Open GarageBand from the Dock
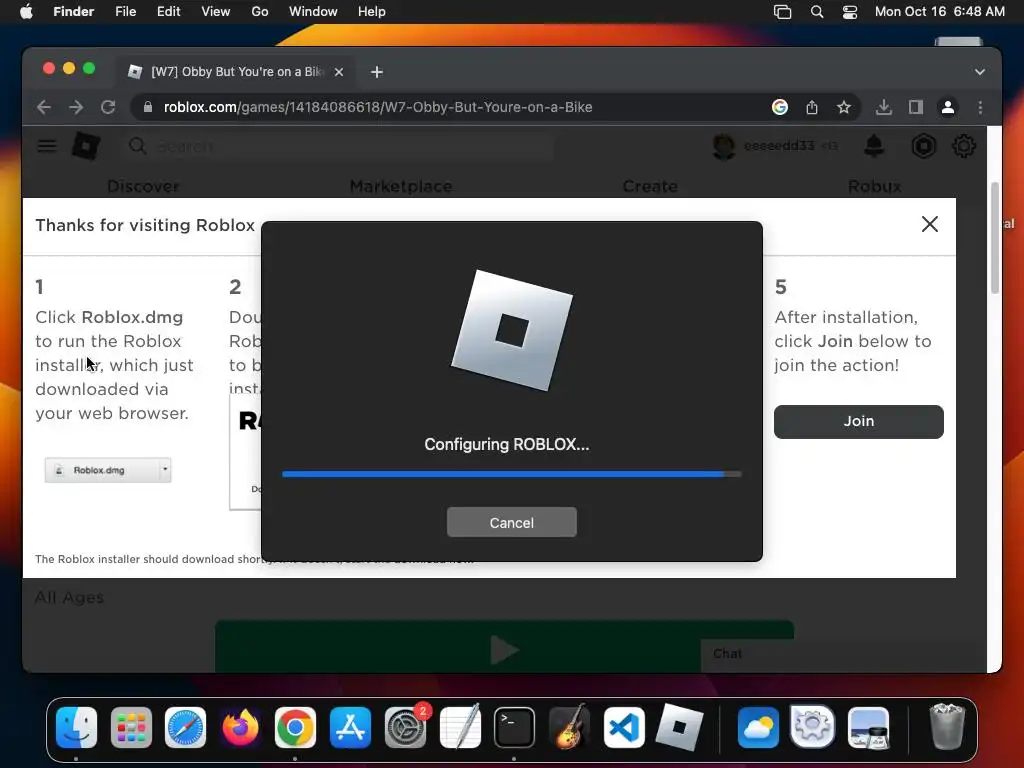The height and width of the screenshot is (768, 1024). click(x=569, y=727)
